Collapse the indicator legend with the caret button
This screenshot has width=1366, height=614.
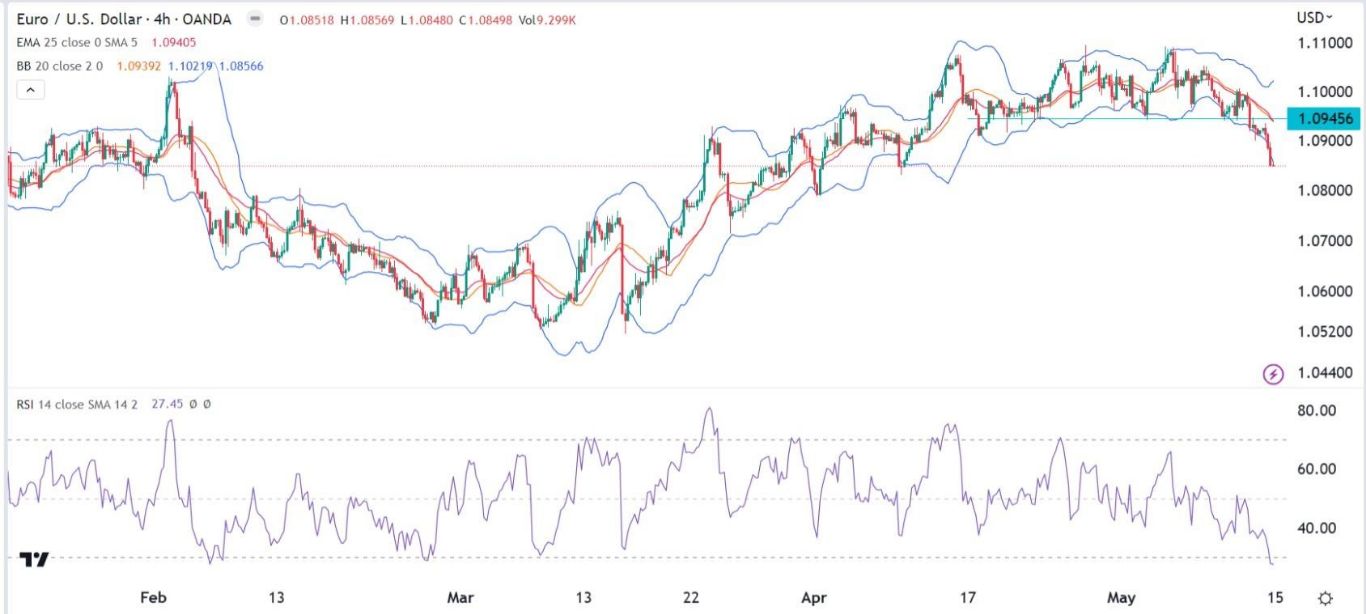click(x=30, y=91)
